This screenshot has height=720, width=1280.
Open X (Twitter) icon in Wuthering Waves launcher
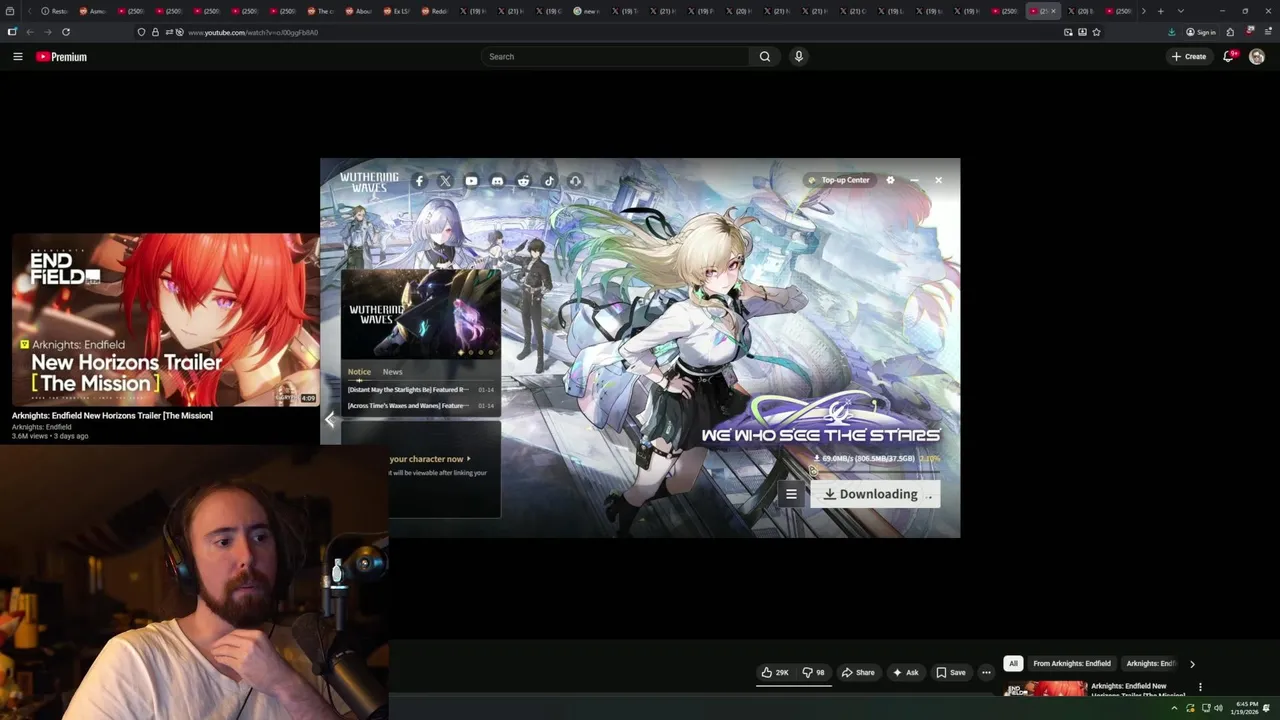(x=445, y=181)
